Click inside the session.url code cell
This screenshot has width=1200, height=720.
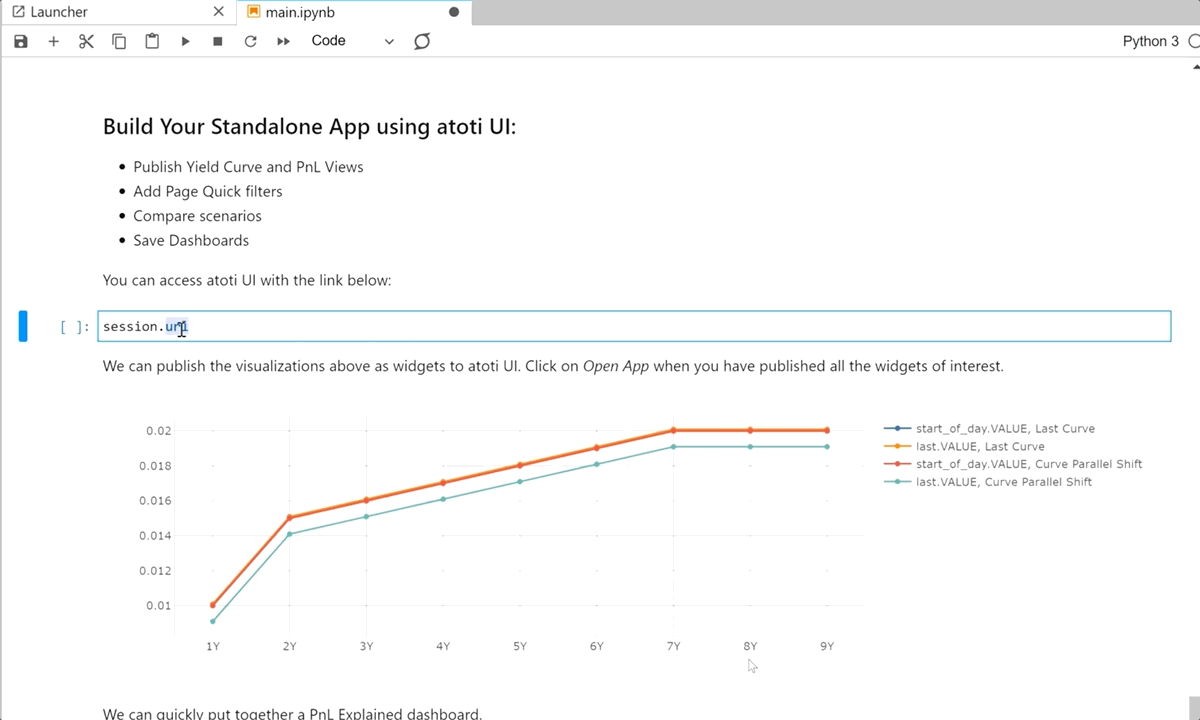tap(600, 327)
